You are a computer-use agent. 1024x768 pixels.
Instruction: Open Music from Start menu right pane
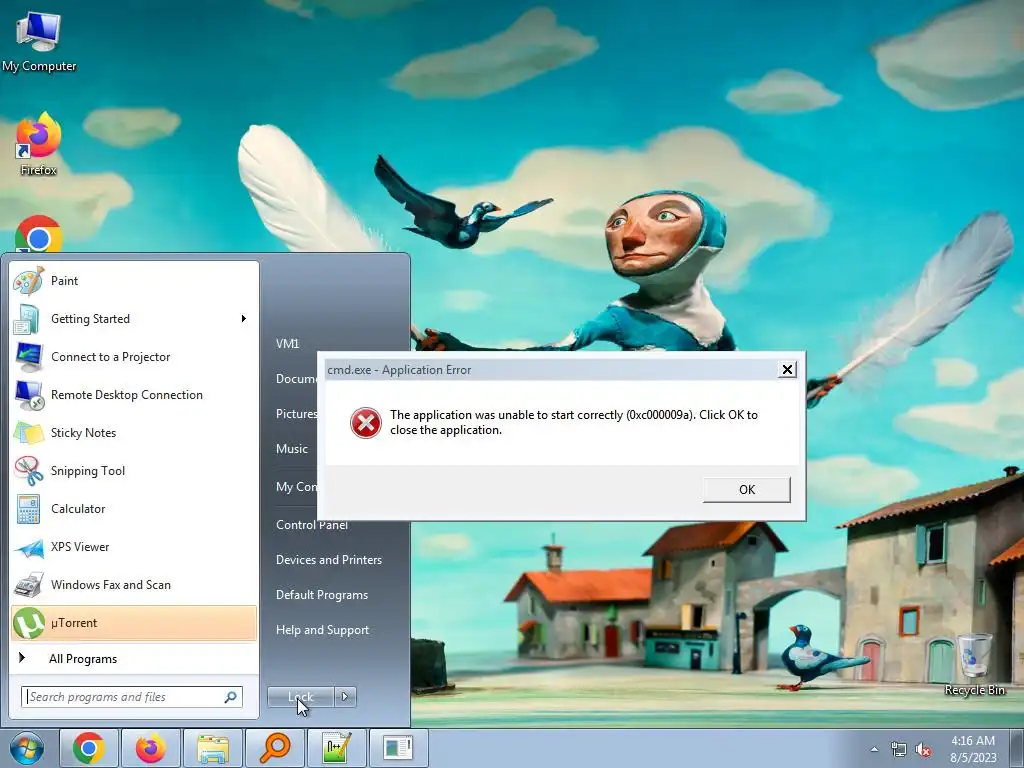pyautogui.click(x=292, y=449)
